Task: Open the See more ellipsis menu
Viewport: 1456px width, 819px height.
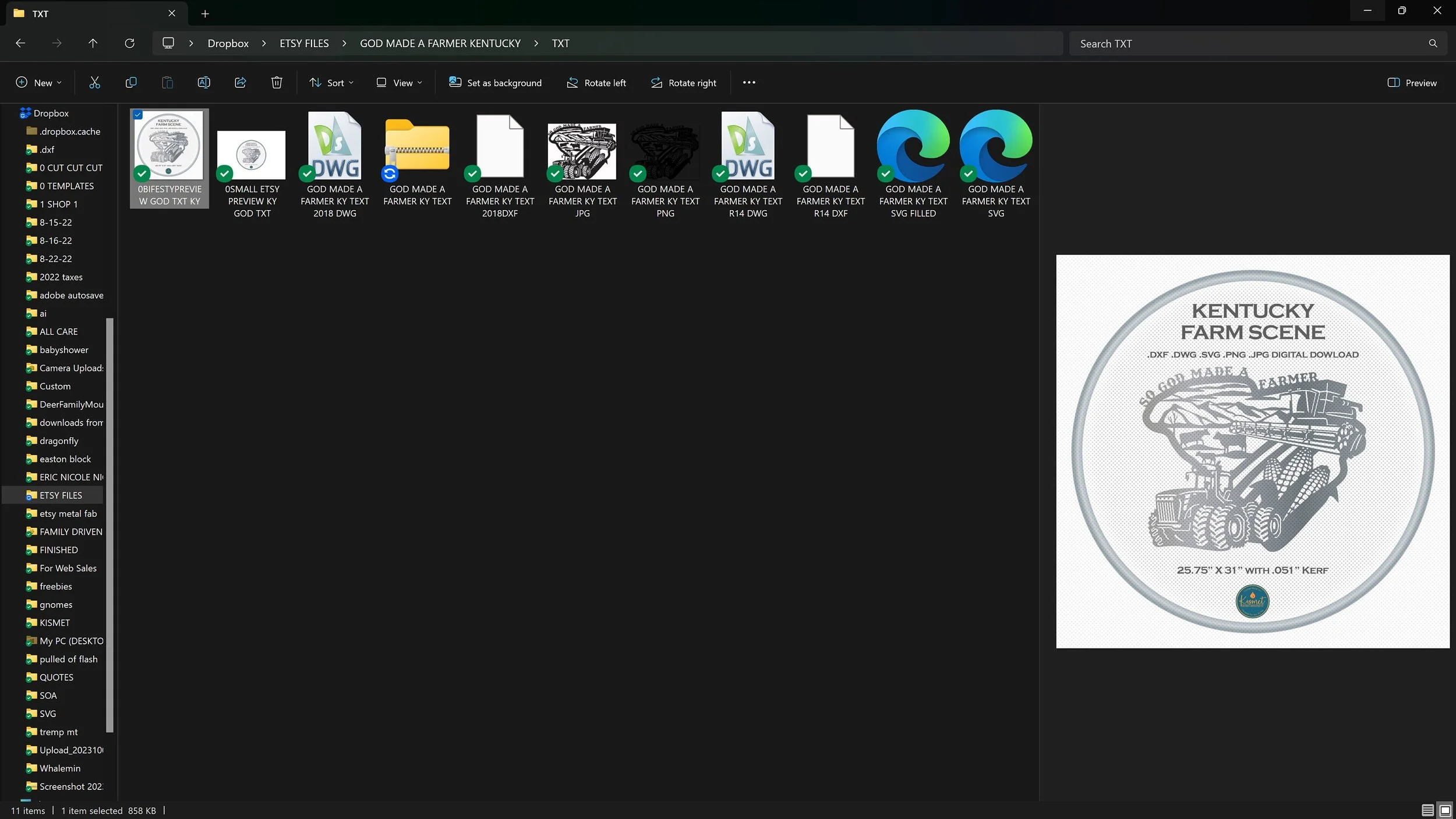Action: 749,83
